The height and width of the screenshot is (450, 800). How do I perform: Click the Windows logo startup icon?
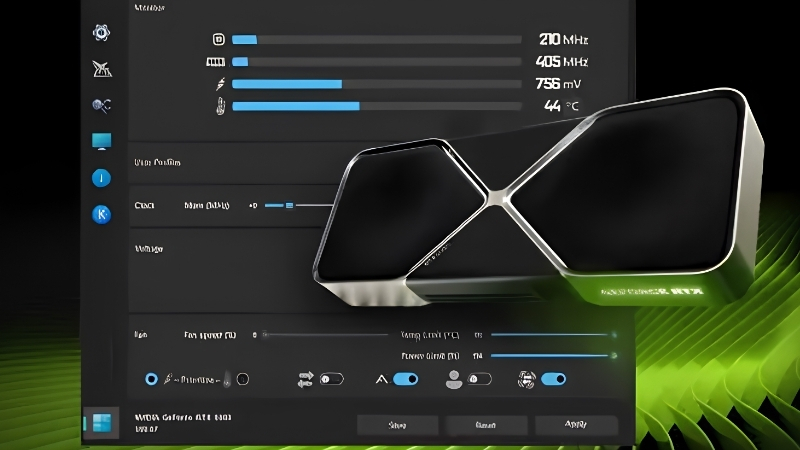tap(102, 423)
